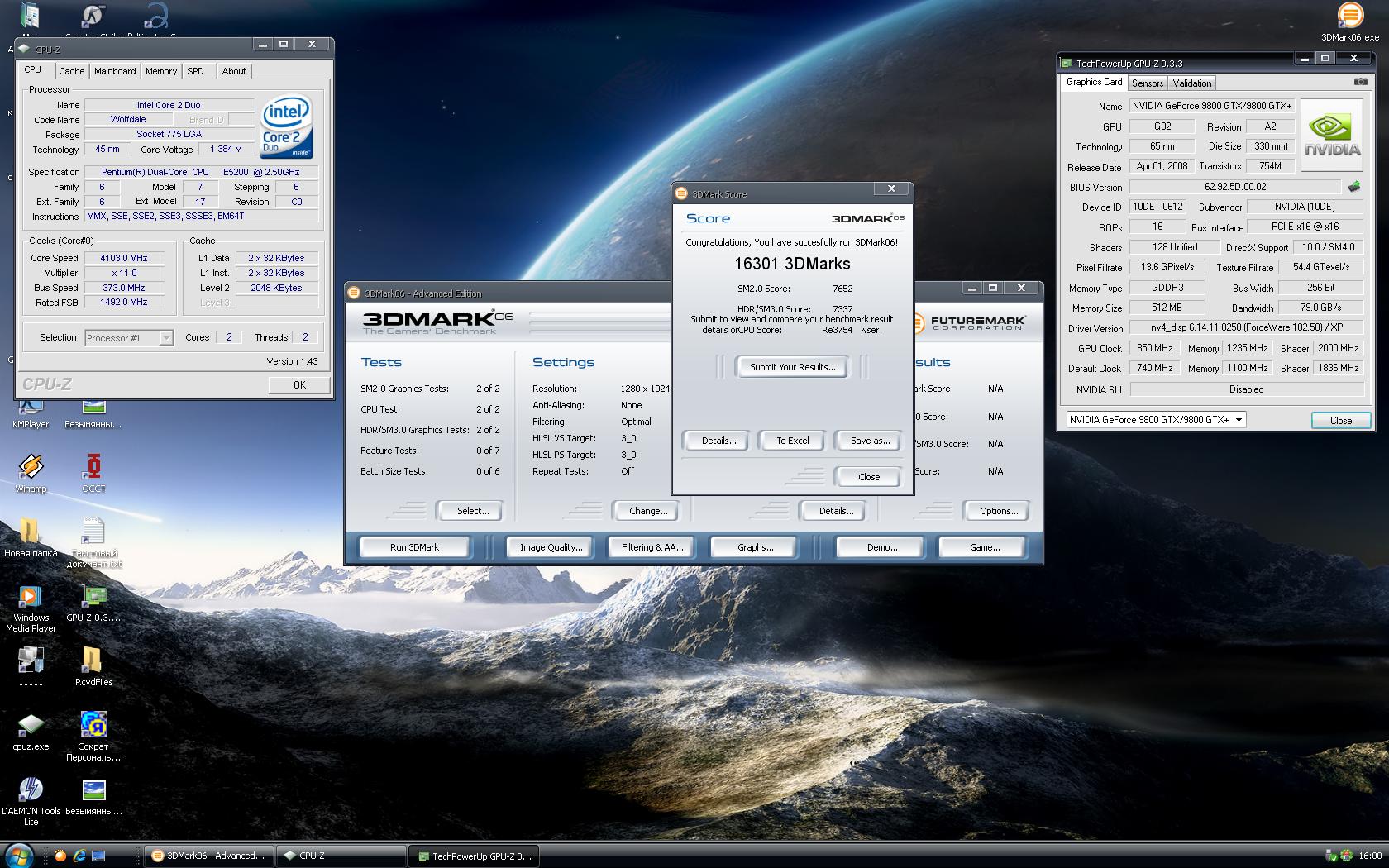Click Options in the 3DMark06 window
1389x868 pixels.
[998, 511]
